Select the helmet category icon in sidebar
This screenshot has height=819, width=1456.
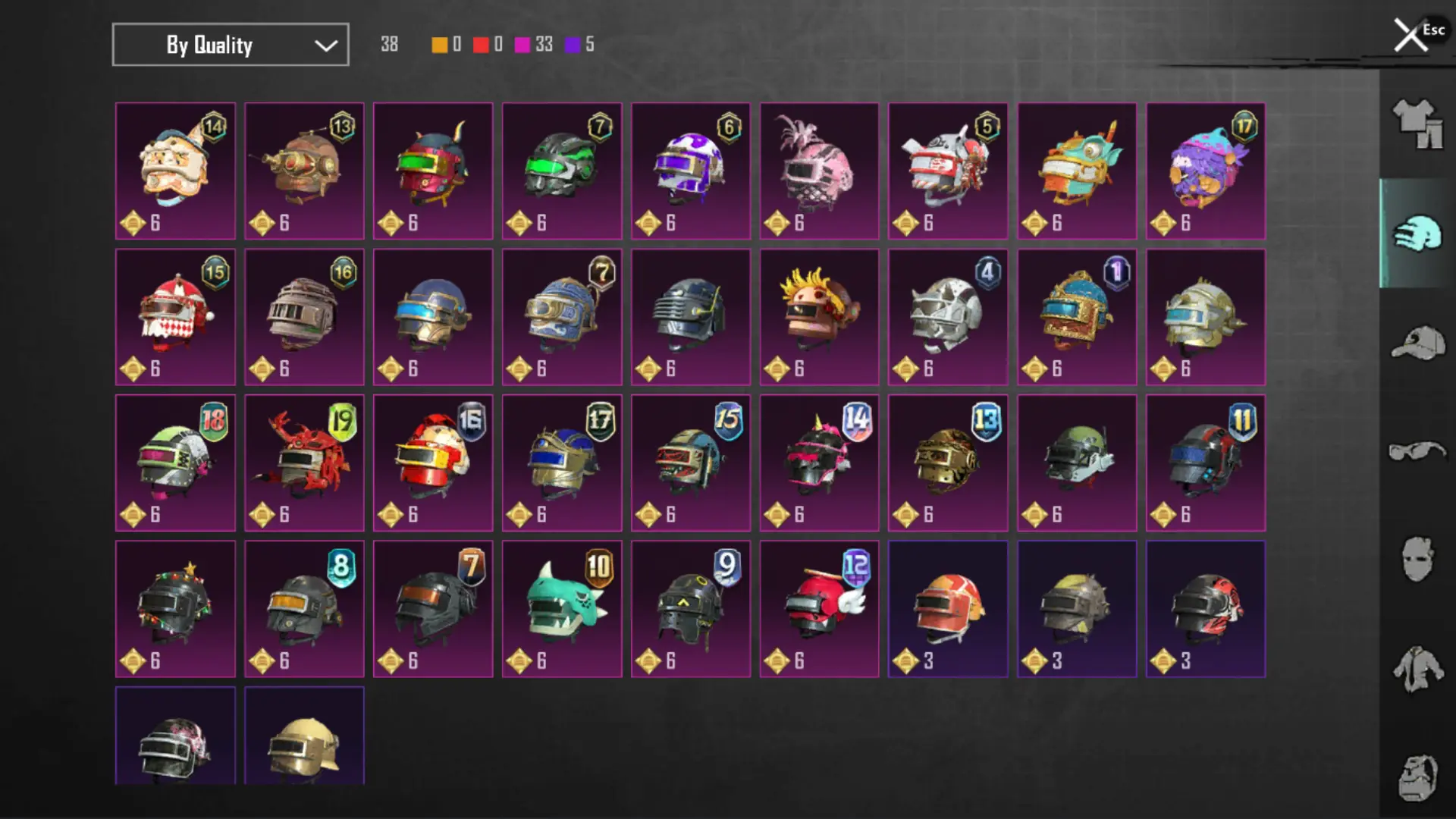[1417, 233]
